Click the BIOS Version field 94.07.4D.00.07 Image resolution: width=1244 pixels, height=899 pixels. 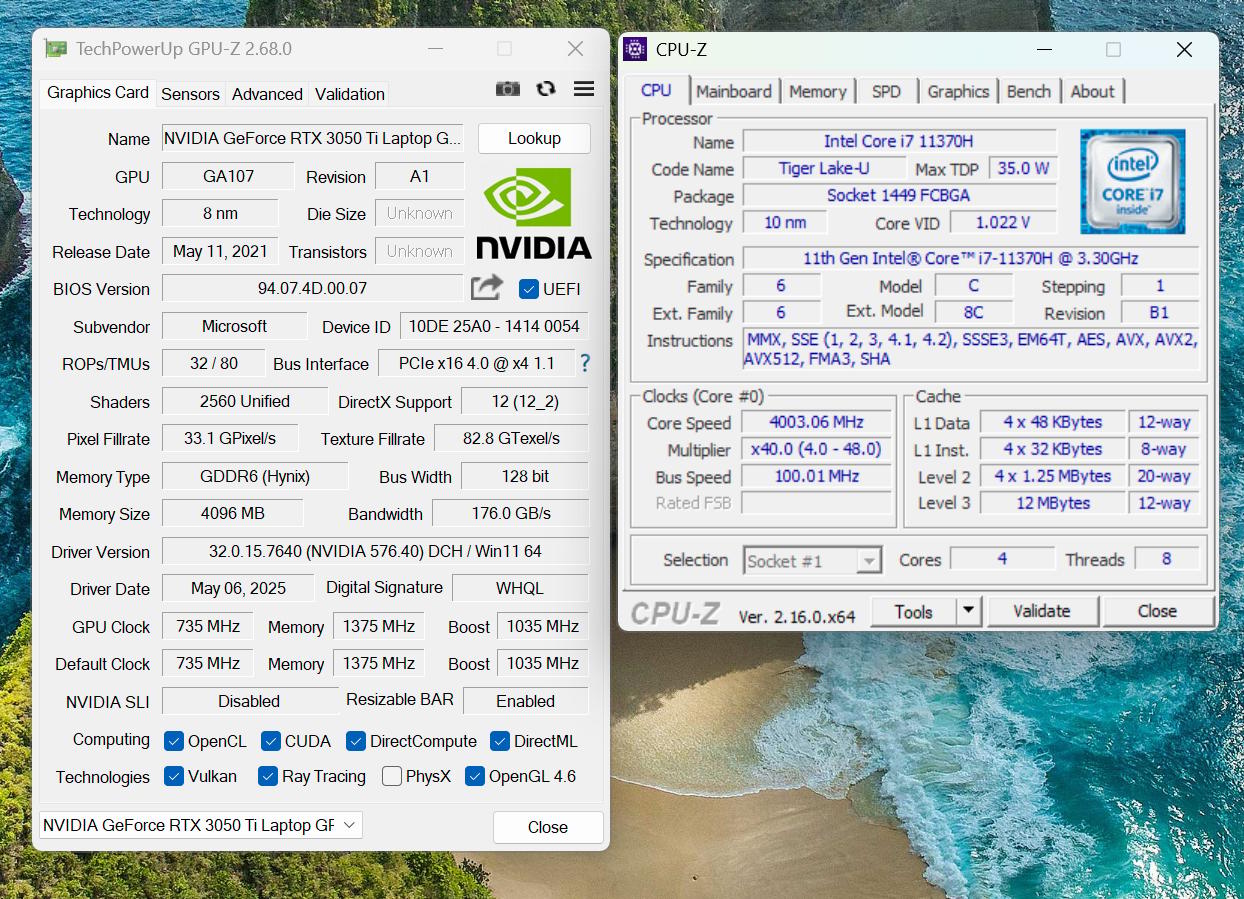(x=313, y=288)
